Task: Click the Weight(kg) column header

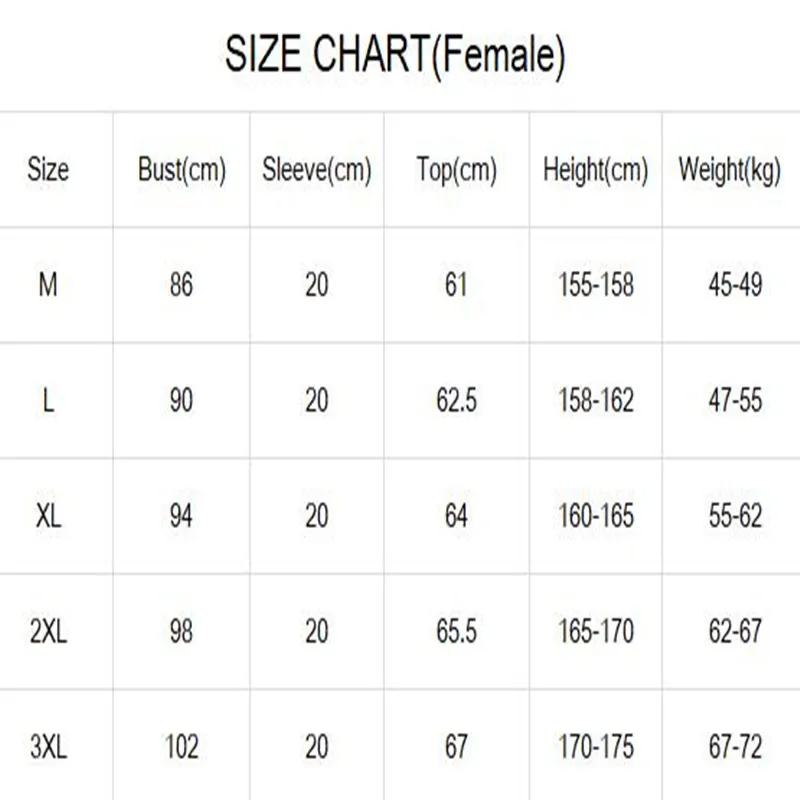Action: (730, 170)
